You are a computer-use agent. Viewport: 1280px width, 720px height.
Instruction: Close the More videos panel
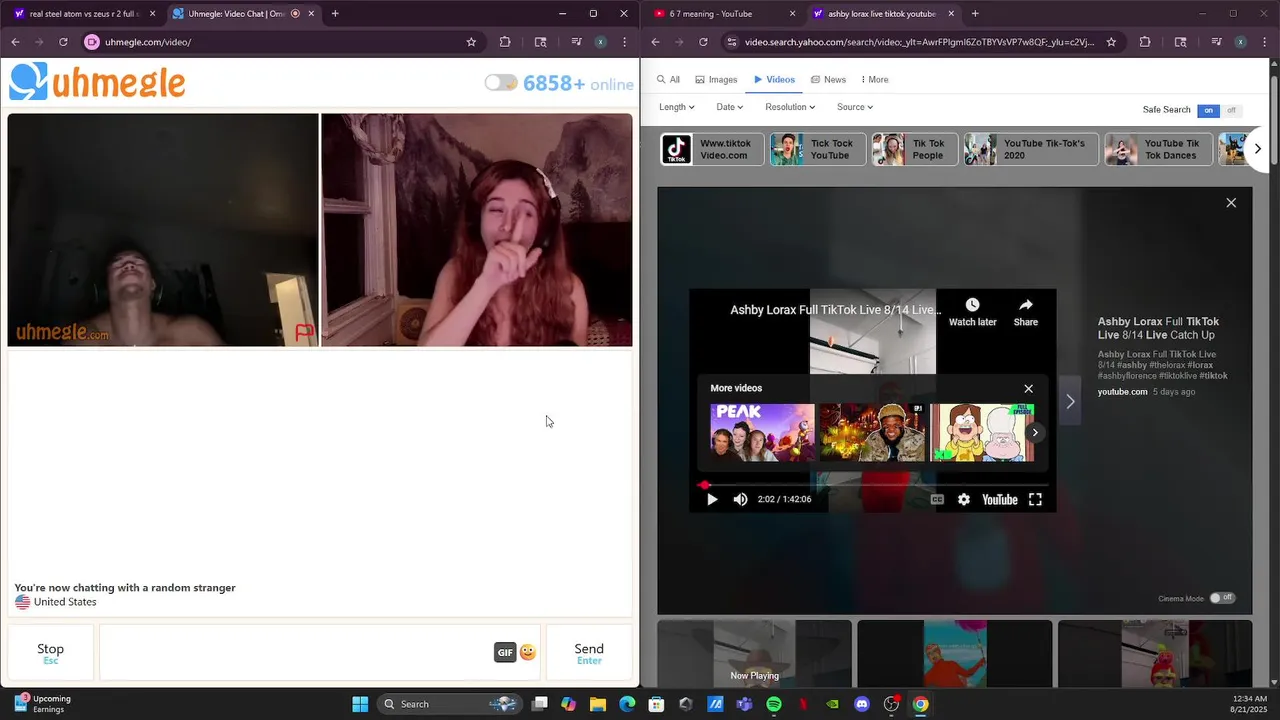1028,389
